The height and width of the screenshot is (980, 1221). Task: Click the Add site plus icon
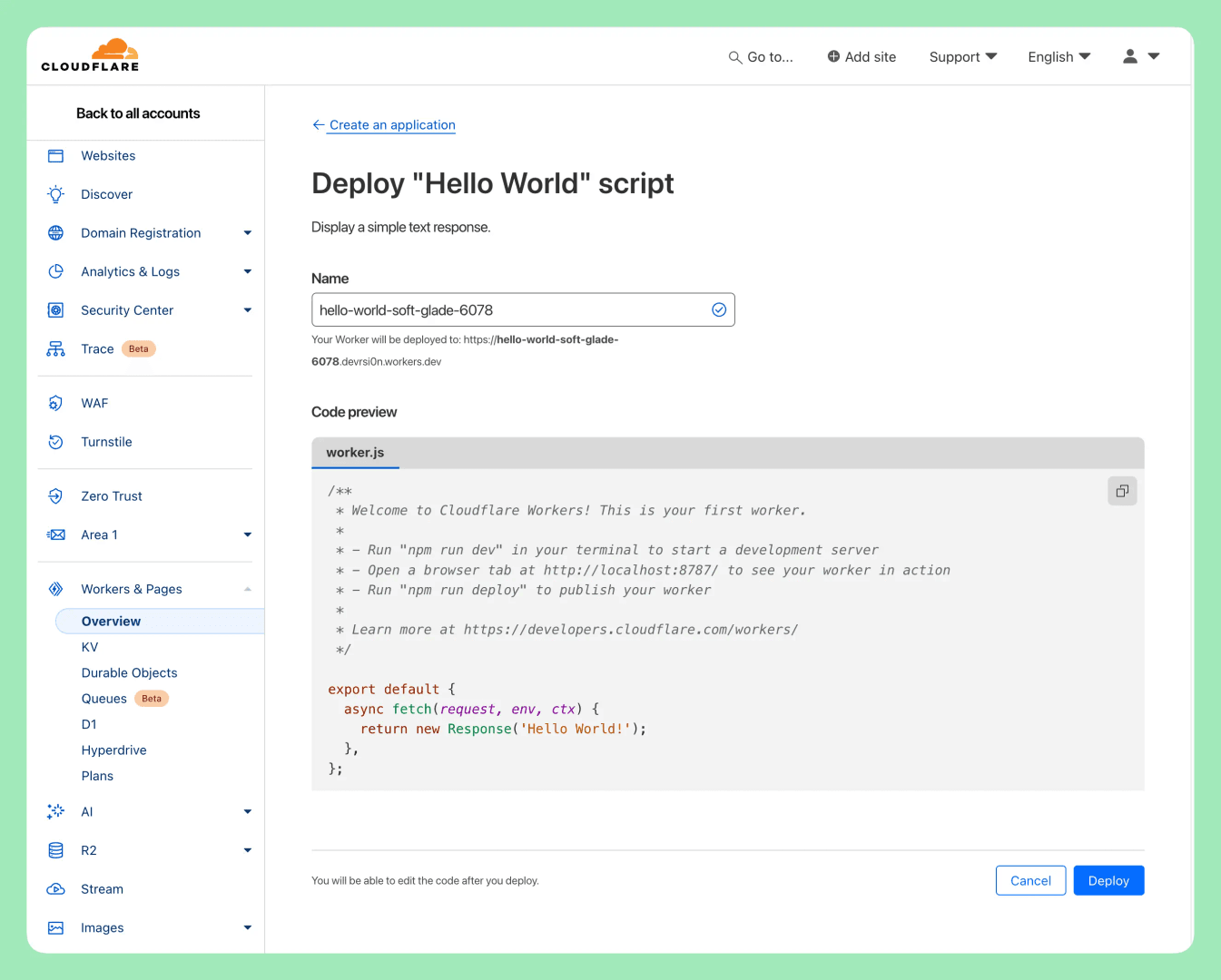tap(832, 56)
